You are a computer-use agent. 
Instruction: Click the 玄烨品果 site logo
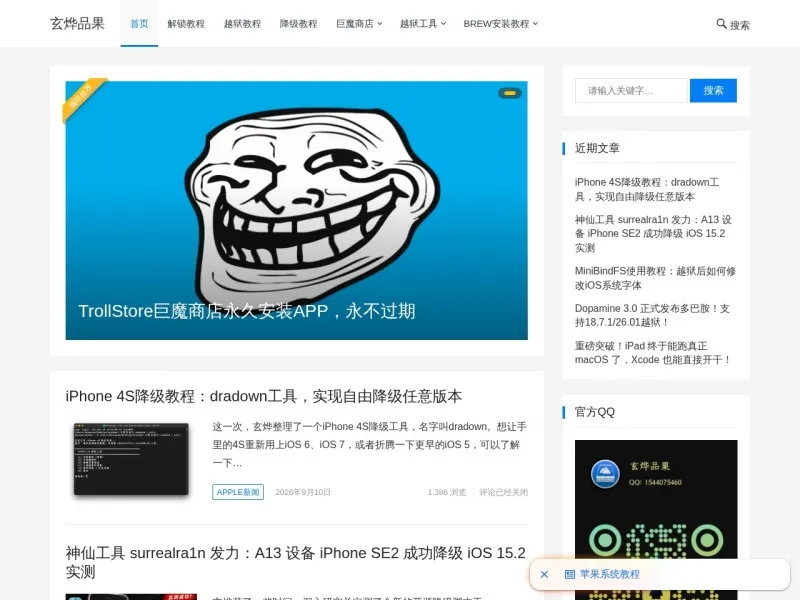click(x=77, y=23)
